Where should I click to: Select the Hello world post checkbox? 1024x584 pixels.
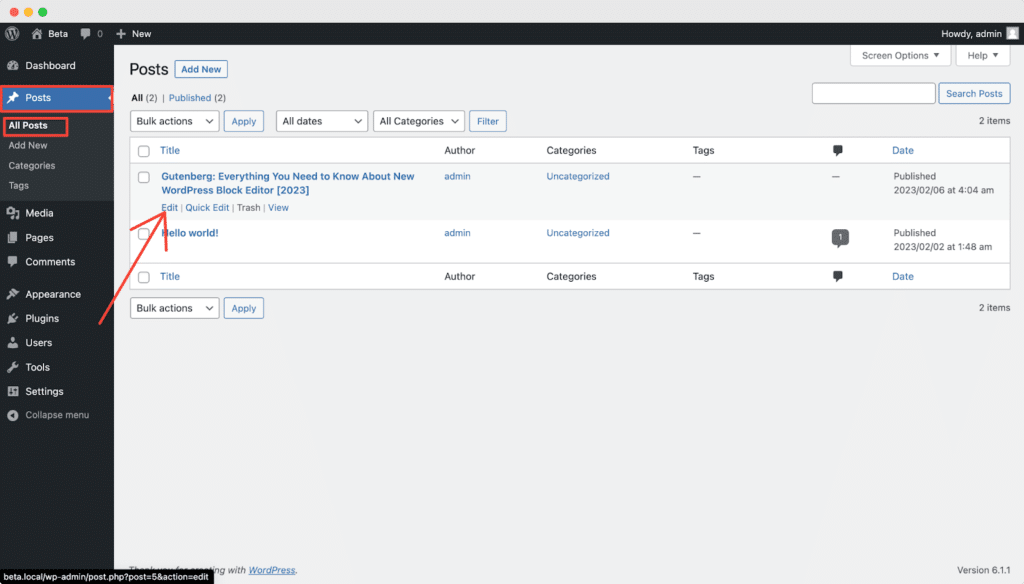click(143, 232)
